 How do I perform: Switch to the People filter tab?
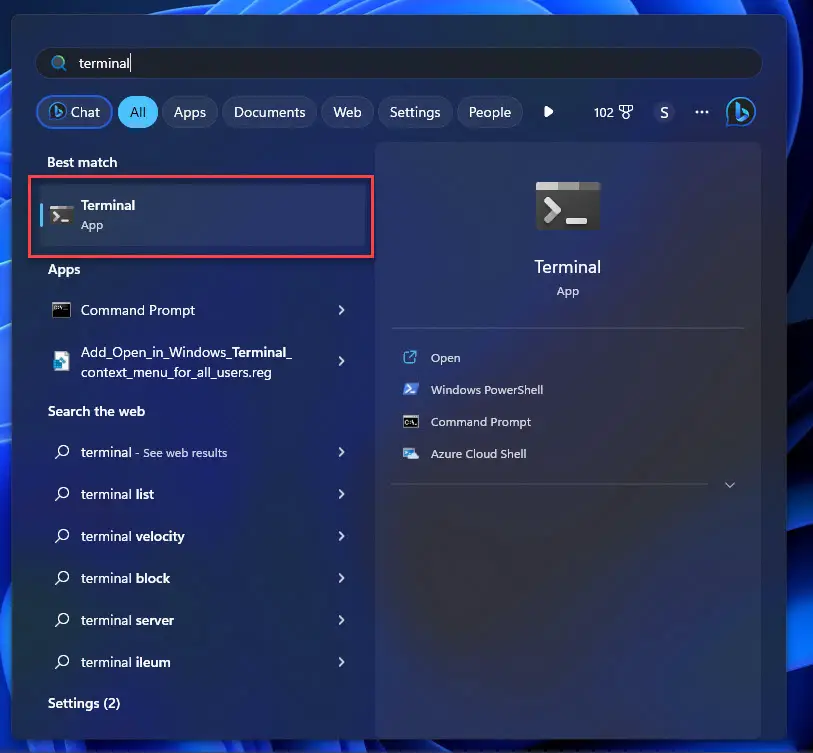(x=490, y=112)
